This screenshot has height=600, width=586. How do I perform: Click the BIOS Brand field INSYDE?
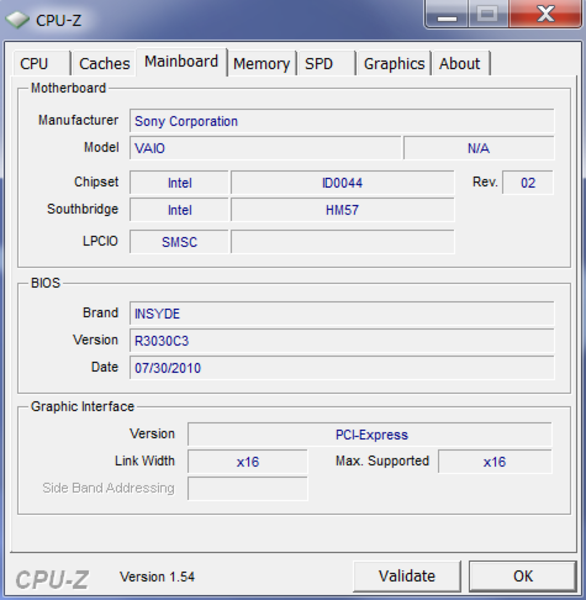(x=342, y=314)
